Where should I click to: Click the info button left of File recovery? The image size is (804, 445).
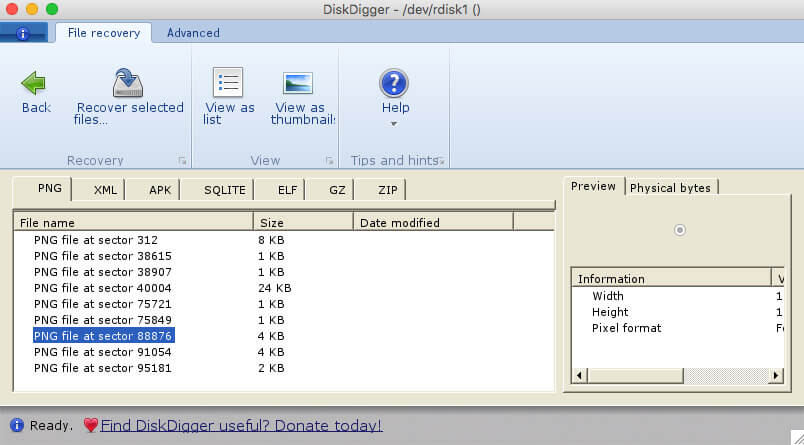[x=23, y=34]
